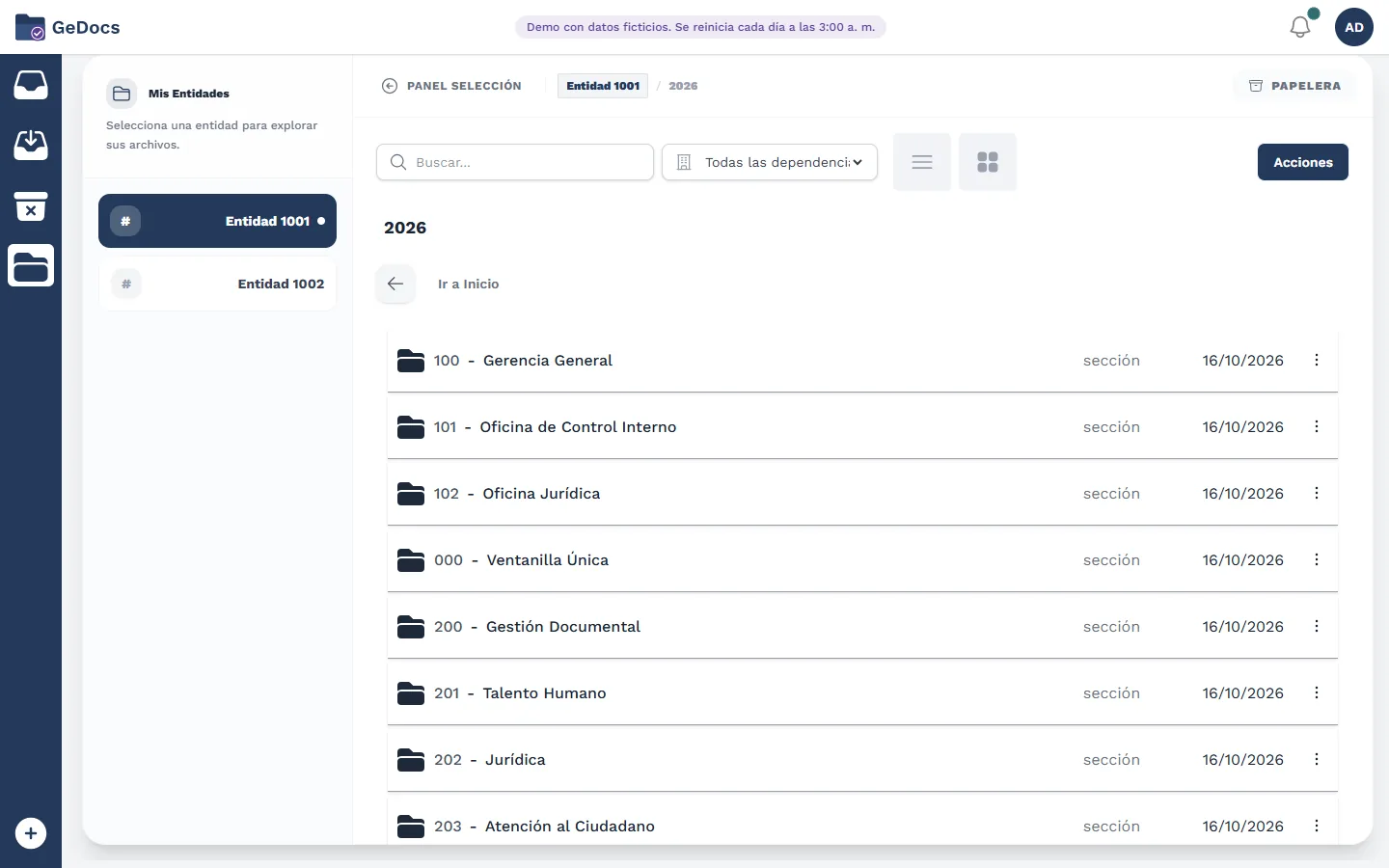Viewport: 1389px width, 868px height.
Task: Open options menu for 203 - Atención al Ciudadano
Action: pyautogui.click(x=1317, y=826)
